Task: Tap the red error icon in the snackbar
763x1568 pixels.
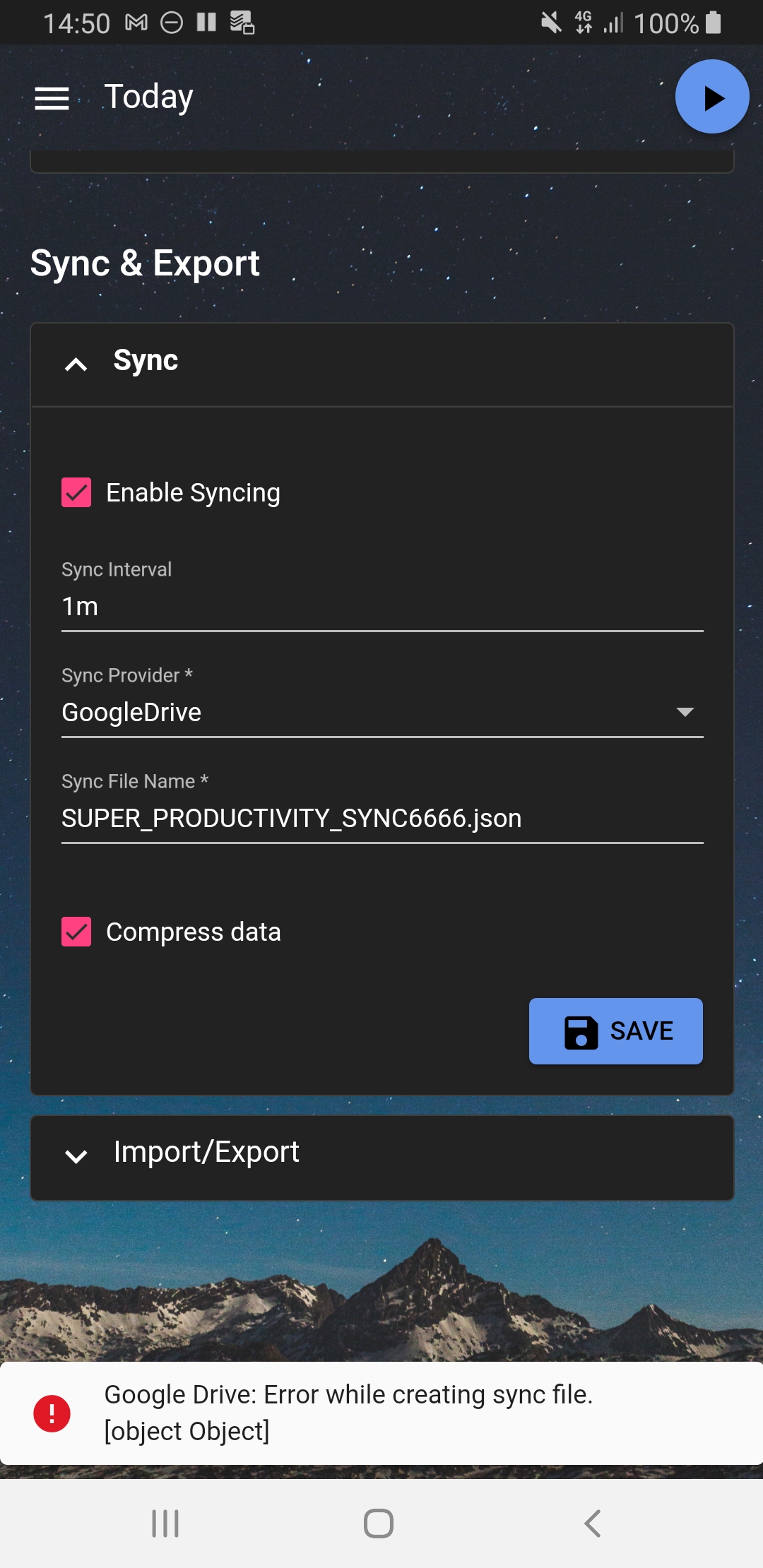Action: (x=51, y=1413)
